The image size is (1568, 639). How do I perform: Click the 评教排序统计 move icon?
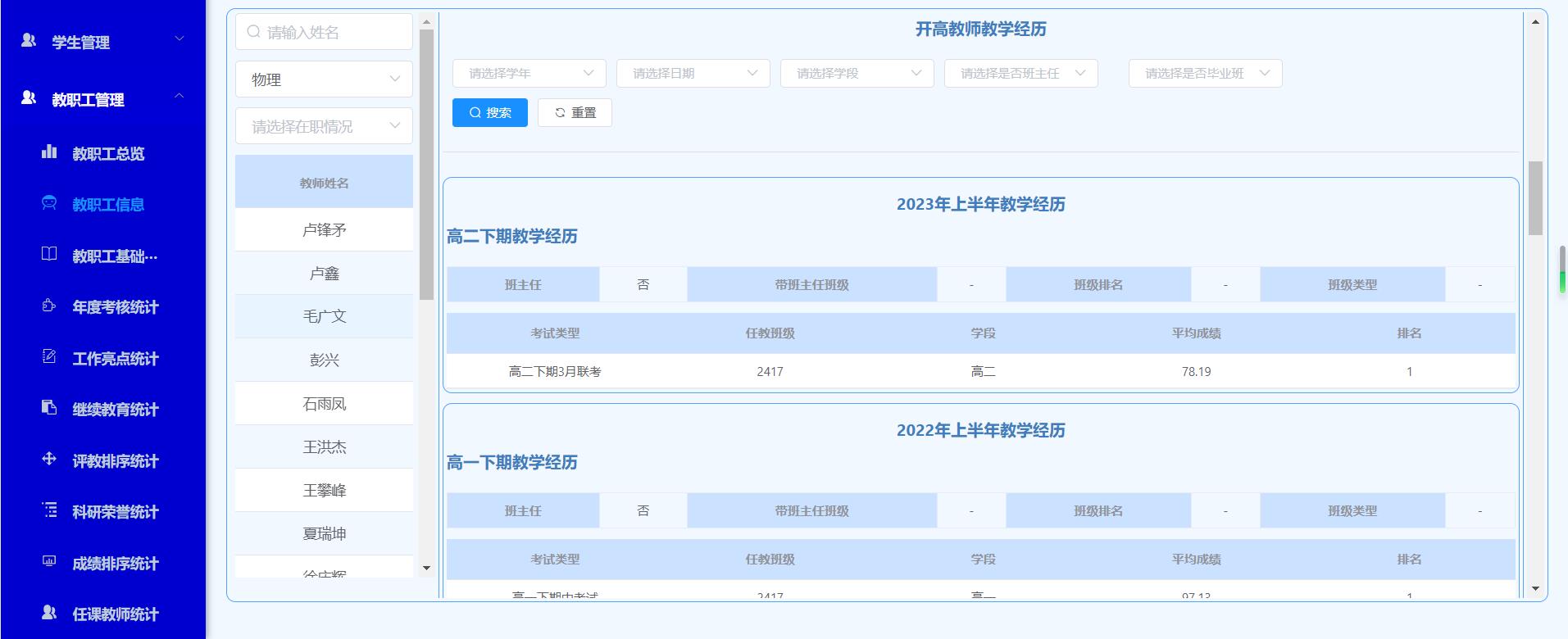pos(49,459)
